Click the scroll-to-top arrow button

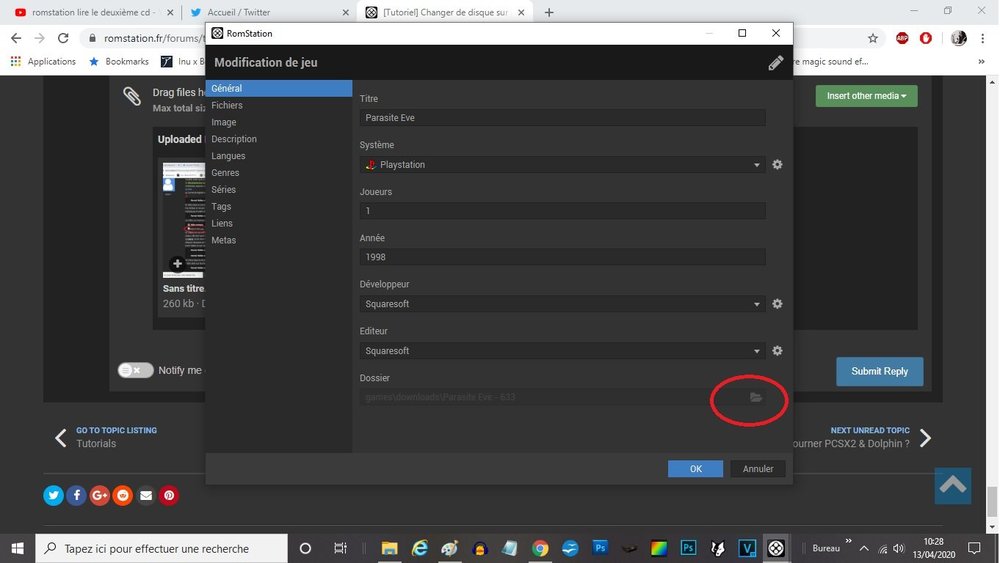click(953, 486)
